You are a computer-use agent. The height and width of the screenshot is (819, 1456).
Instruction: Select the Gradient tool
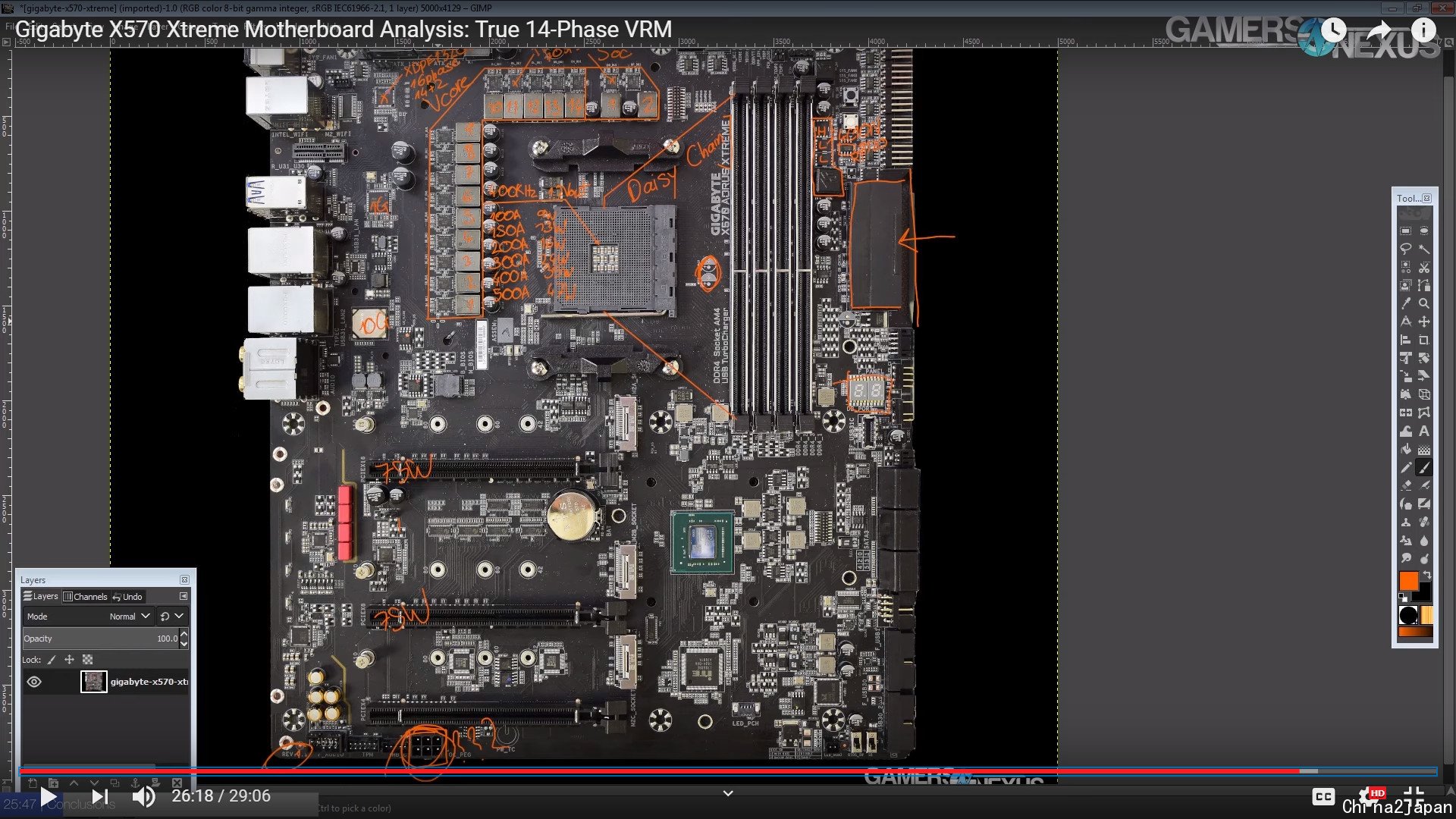coord(1424,449)
